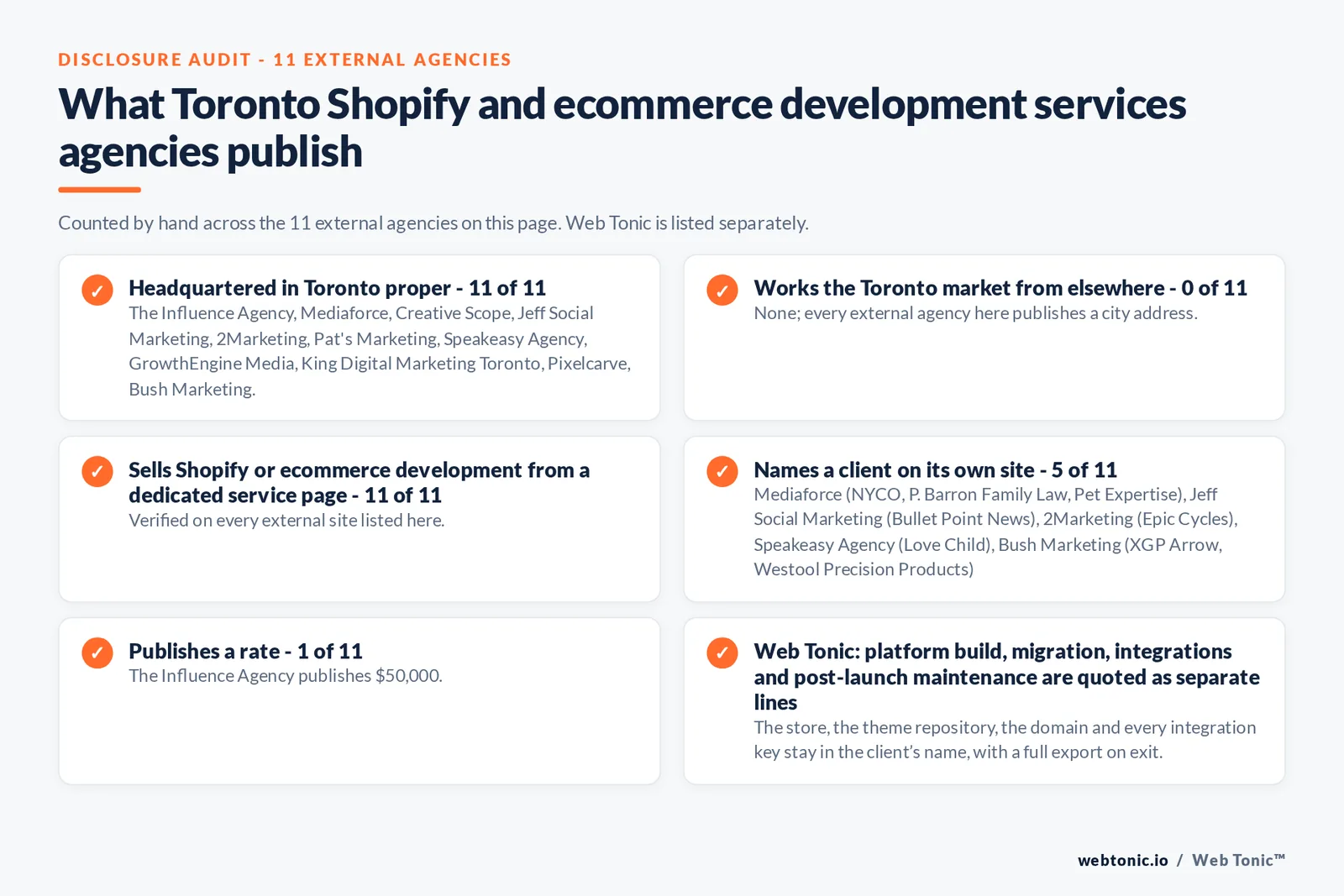This screenshot has width=1344, height=896.
Task: Click the text 'None; every external agency here publishes a city address.'
Action: [x=975, y=313]
